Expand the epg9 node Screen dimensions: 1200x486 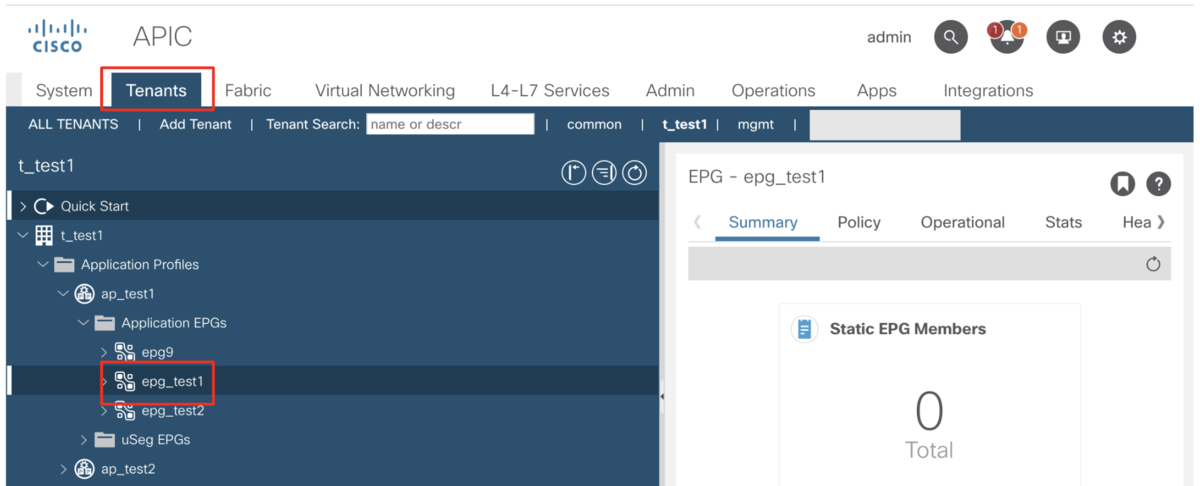104,352
